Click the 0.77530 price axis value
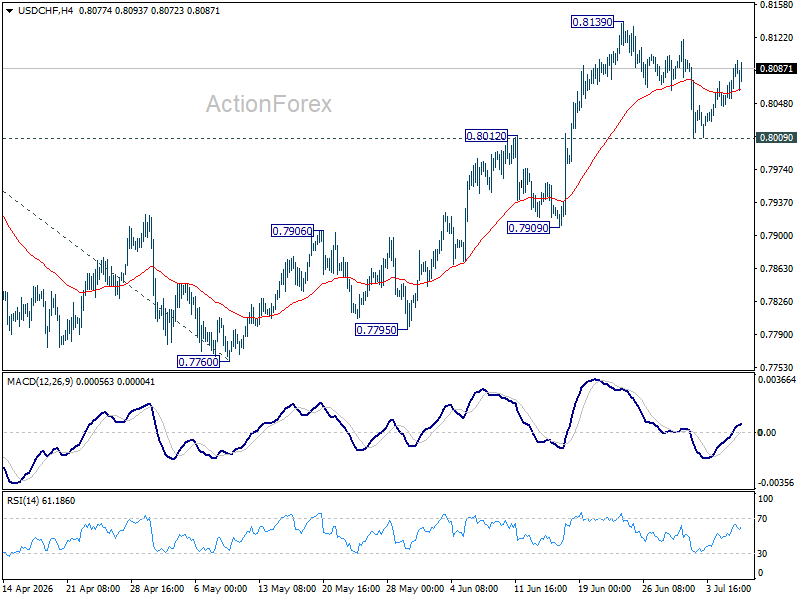 tap(776, 367)
